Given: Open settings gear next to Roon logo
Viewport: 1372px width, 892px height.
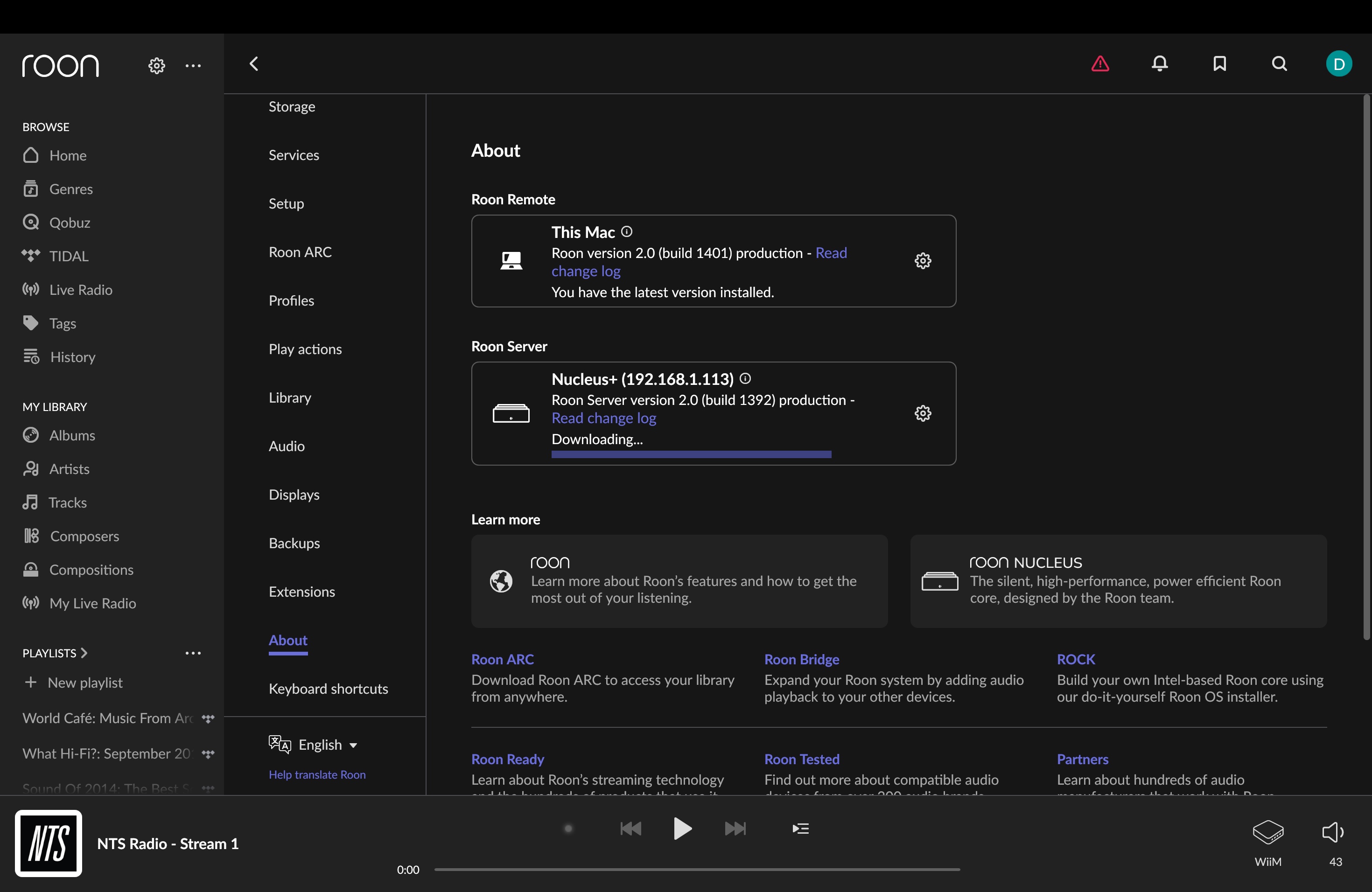Looking at the screenshot, I should tap(156, 65).
